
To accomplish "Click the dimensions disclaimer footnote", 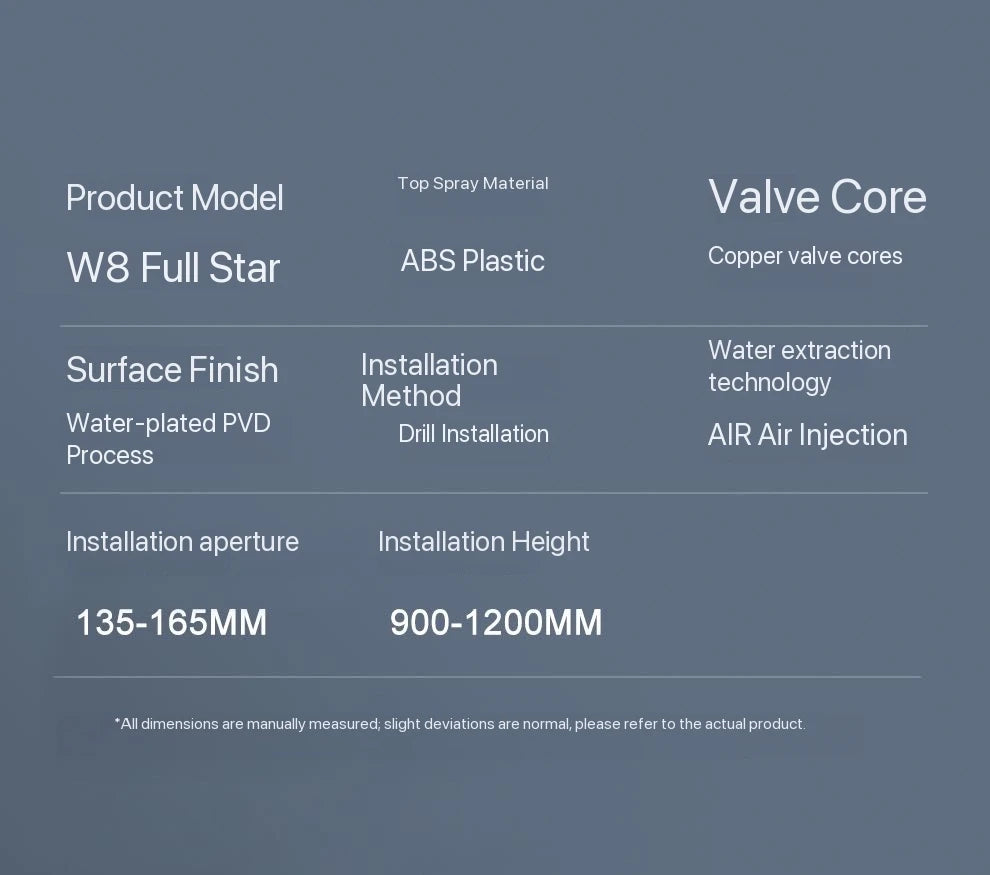I will tap(460, 723).
